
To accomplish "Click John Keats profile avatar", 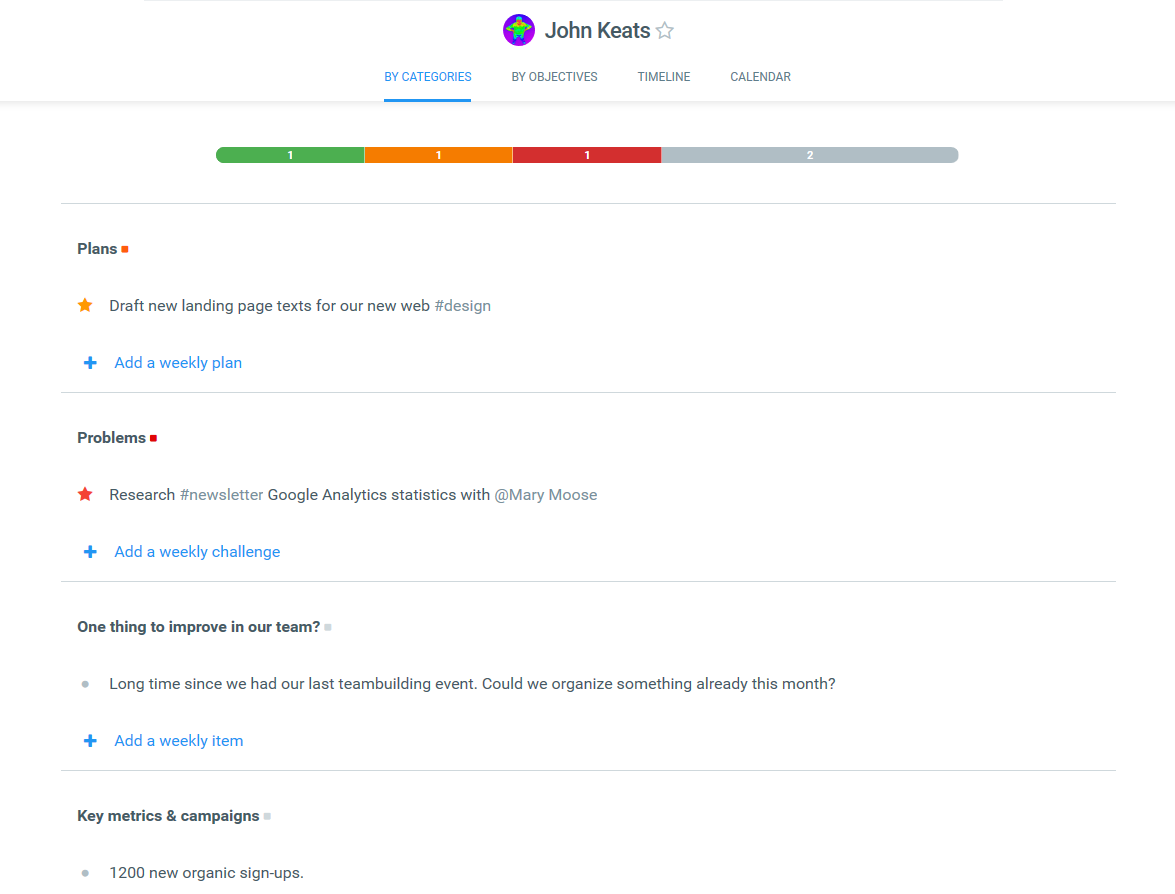I will coord(519,30).
